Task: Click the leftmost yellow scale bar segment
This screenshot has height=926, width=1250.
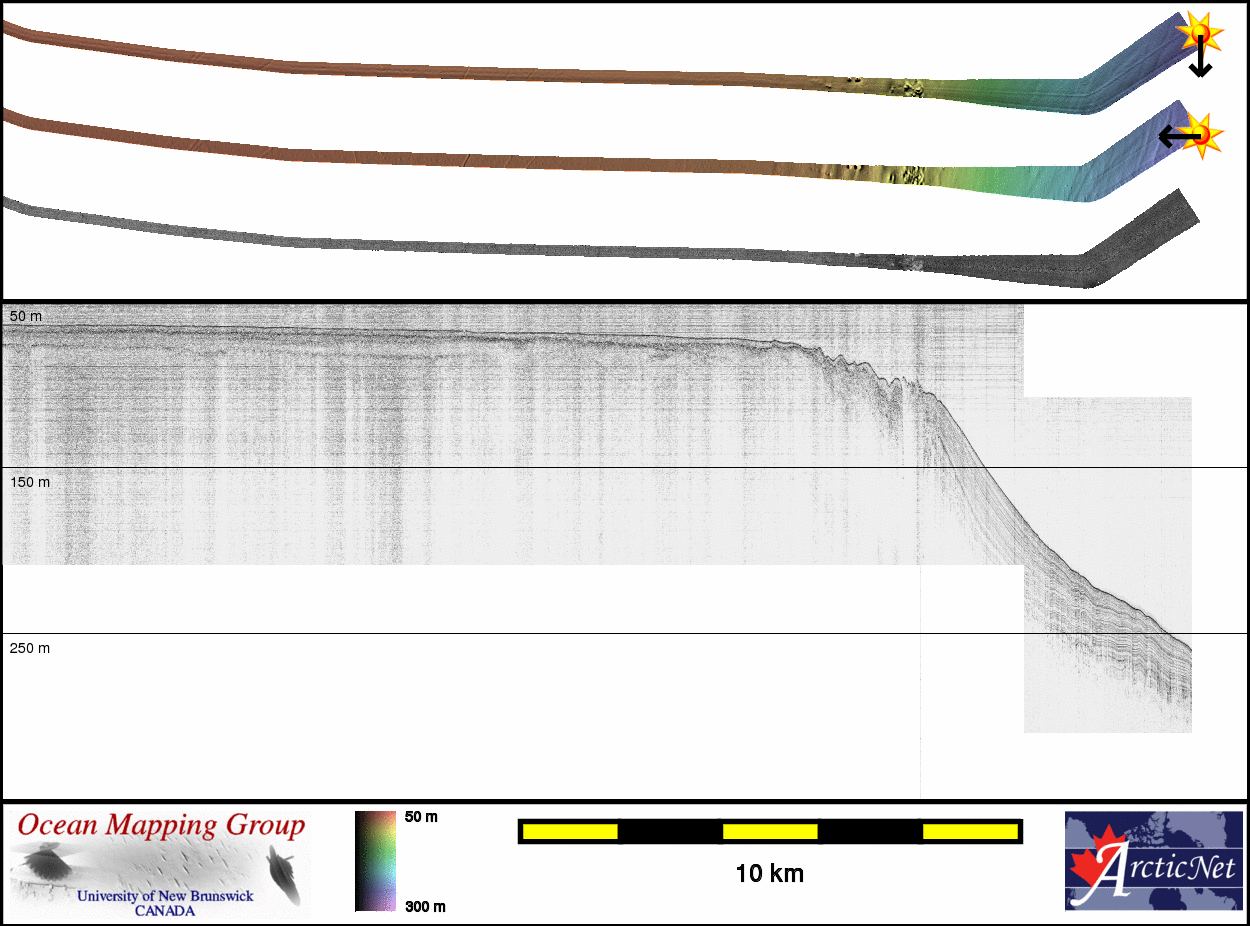Action: pyautogui.click(x=570, y=831)
